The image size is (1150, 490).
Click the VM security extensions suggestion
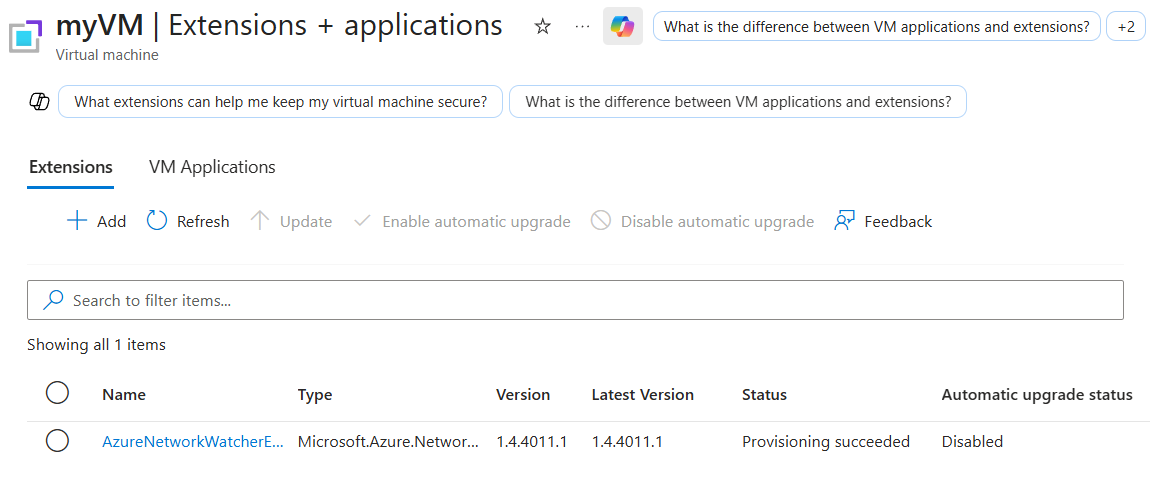click(282, 102)
